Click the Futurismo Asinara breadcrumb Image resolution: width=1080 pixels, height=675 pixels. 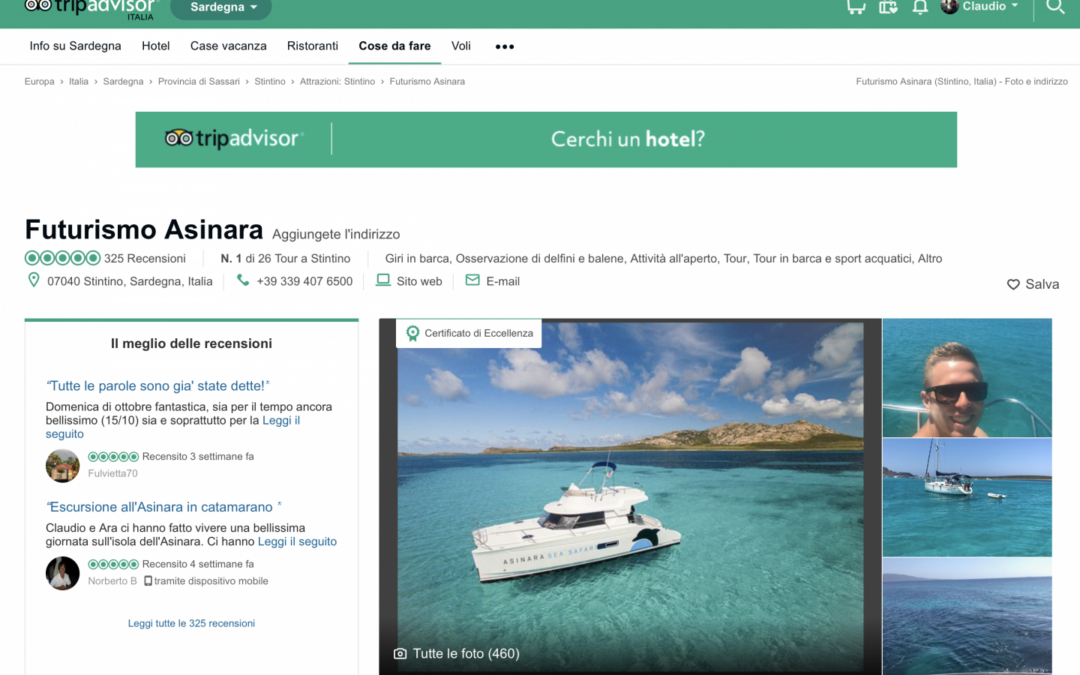tap(427, 81)
